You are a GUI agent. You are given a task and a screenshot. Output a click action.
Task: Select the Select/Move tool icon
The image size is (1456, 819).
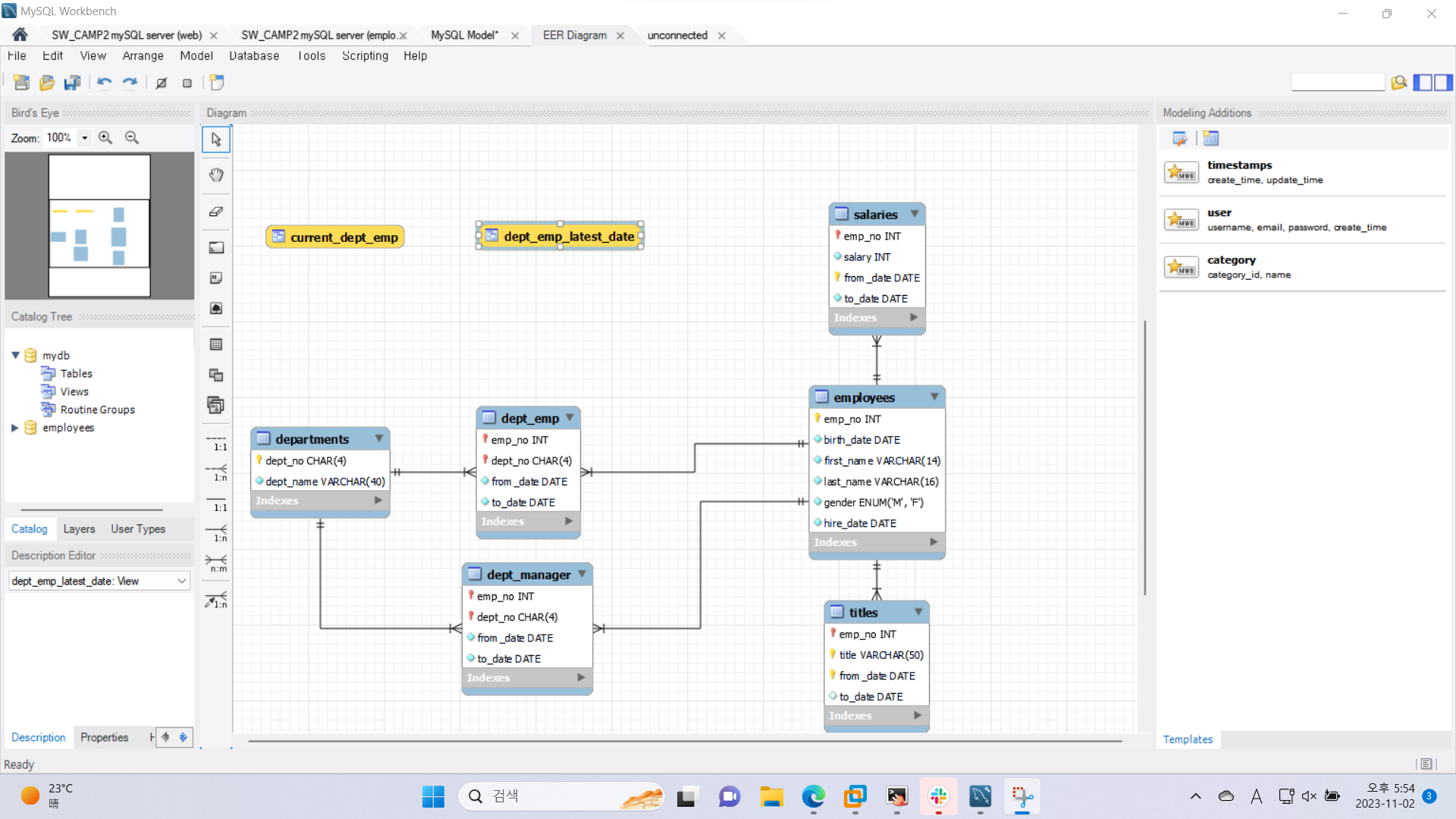click(x=216, y=139)
